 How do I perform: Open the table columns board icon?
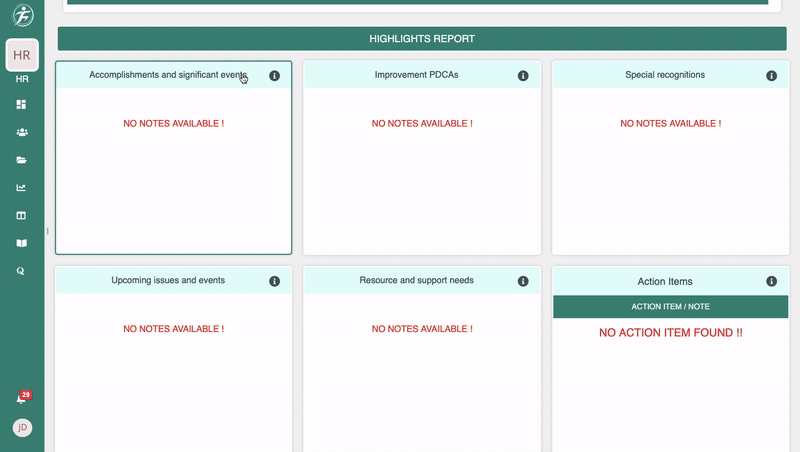[21, 215]
